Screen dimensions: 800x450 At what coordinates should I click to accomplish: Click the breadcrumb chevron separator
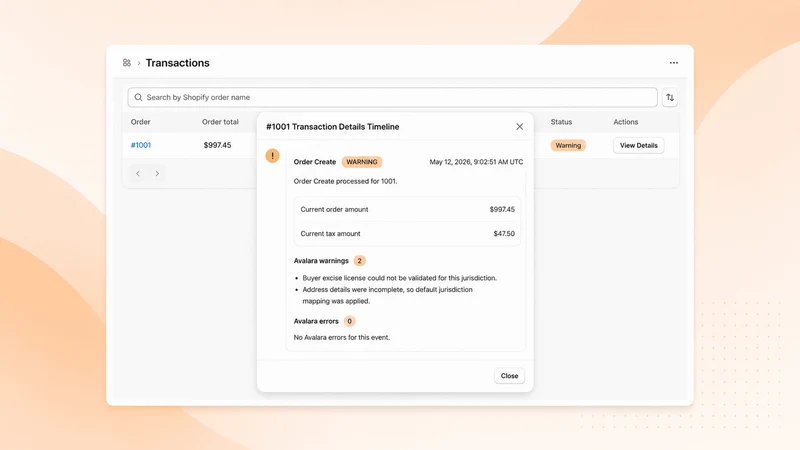(139, 63)
